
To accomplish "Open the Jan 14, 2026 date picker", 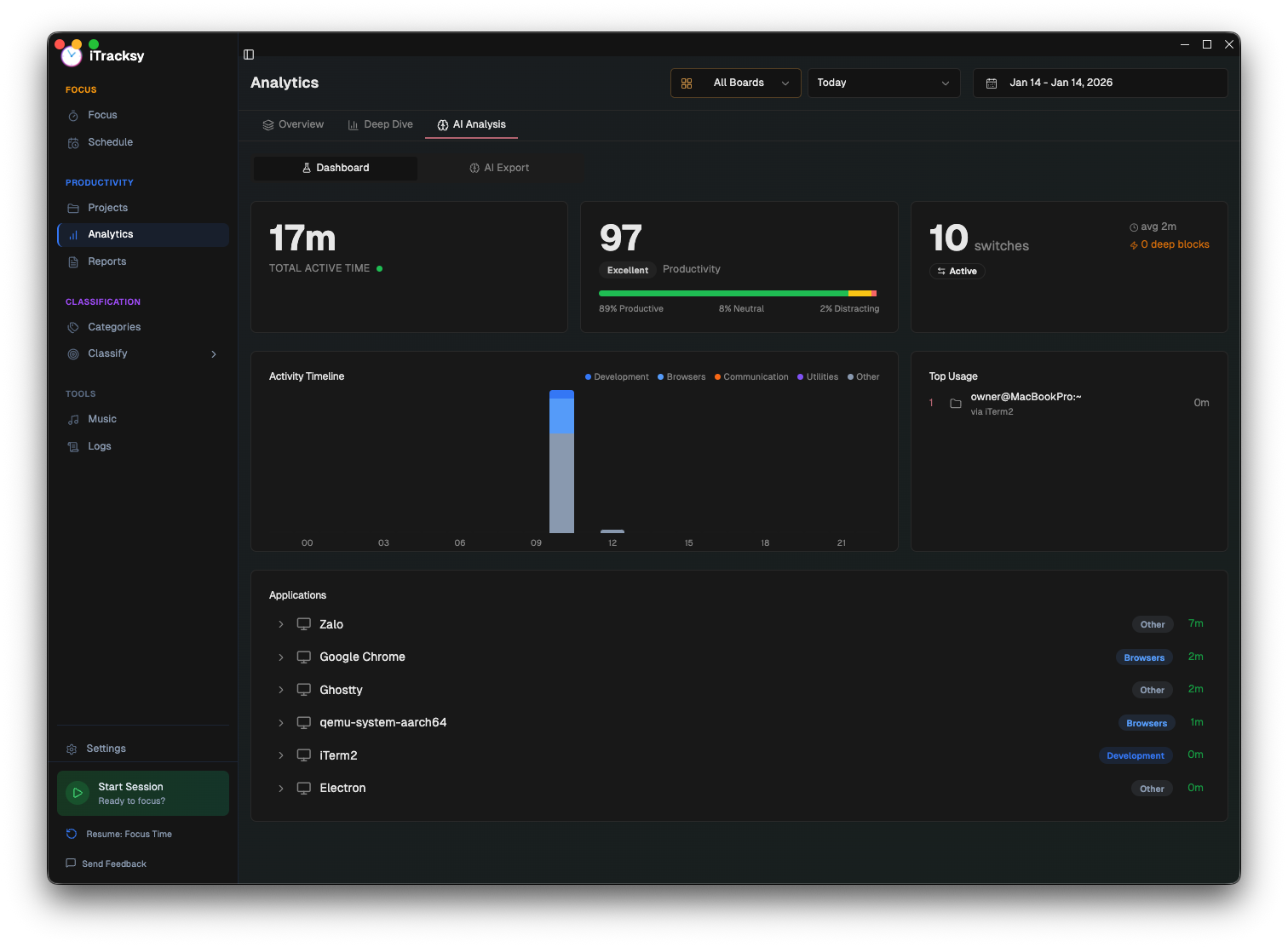I will pos(1099,83).
